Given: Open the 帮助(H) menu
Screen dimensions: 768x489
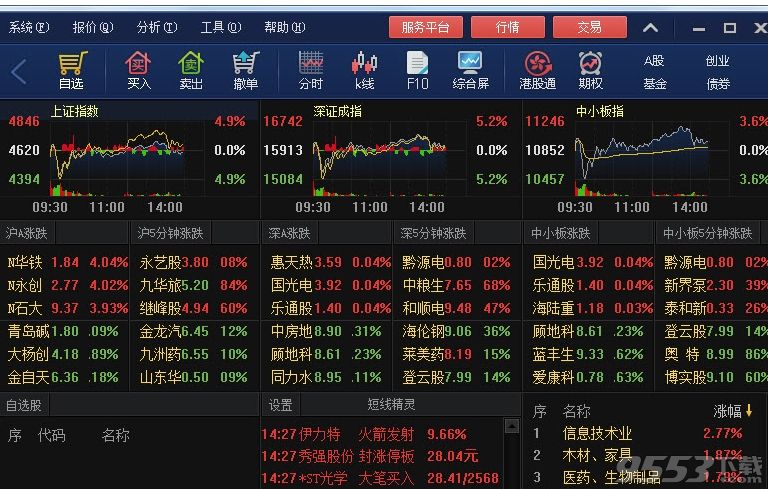Looking at the screenshot, I should point(285,27).
